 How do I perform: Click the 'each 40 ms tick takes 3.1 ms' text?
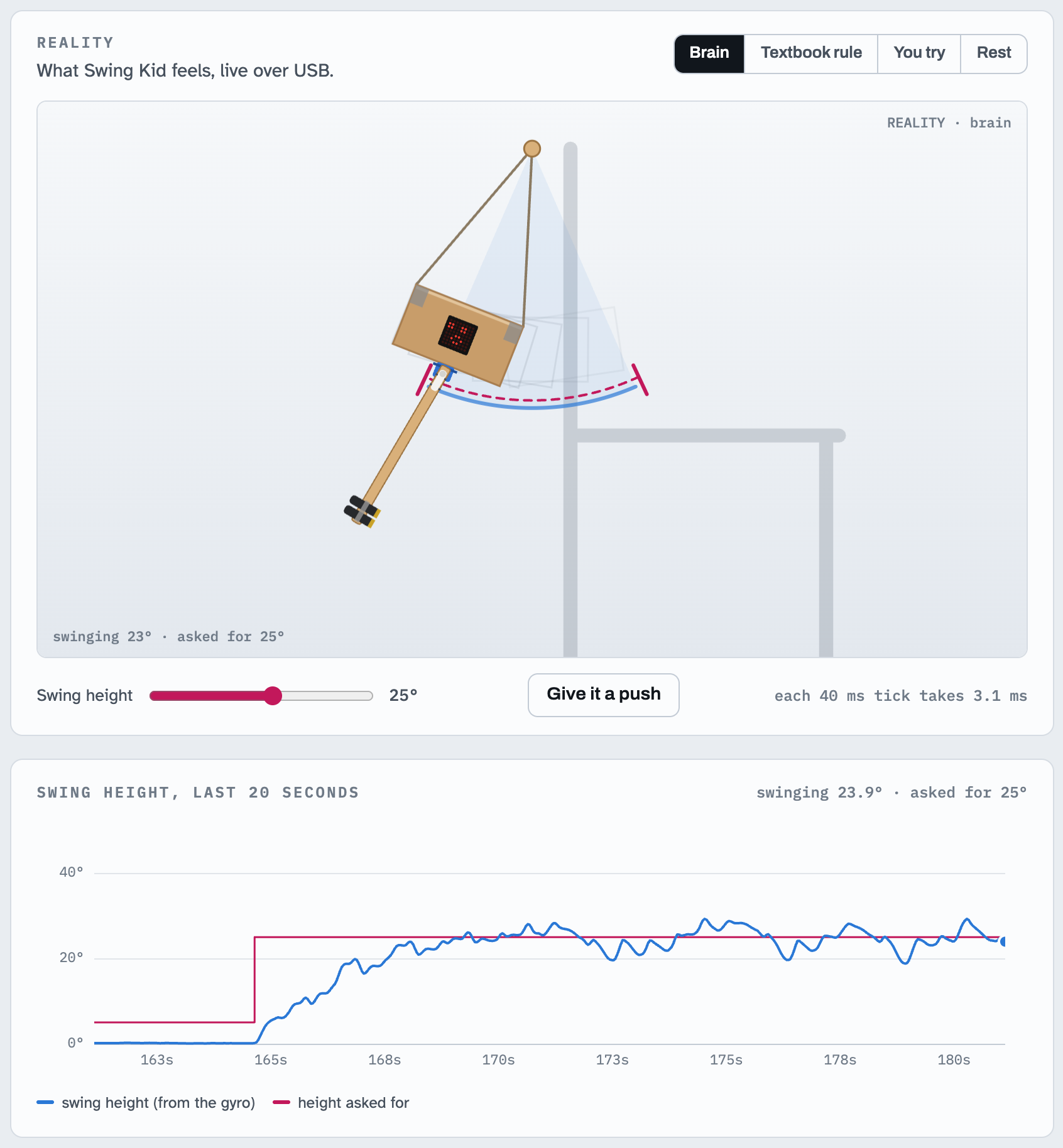coord(900,695)
